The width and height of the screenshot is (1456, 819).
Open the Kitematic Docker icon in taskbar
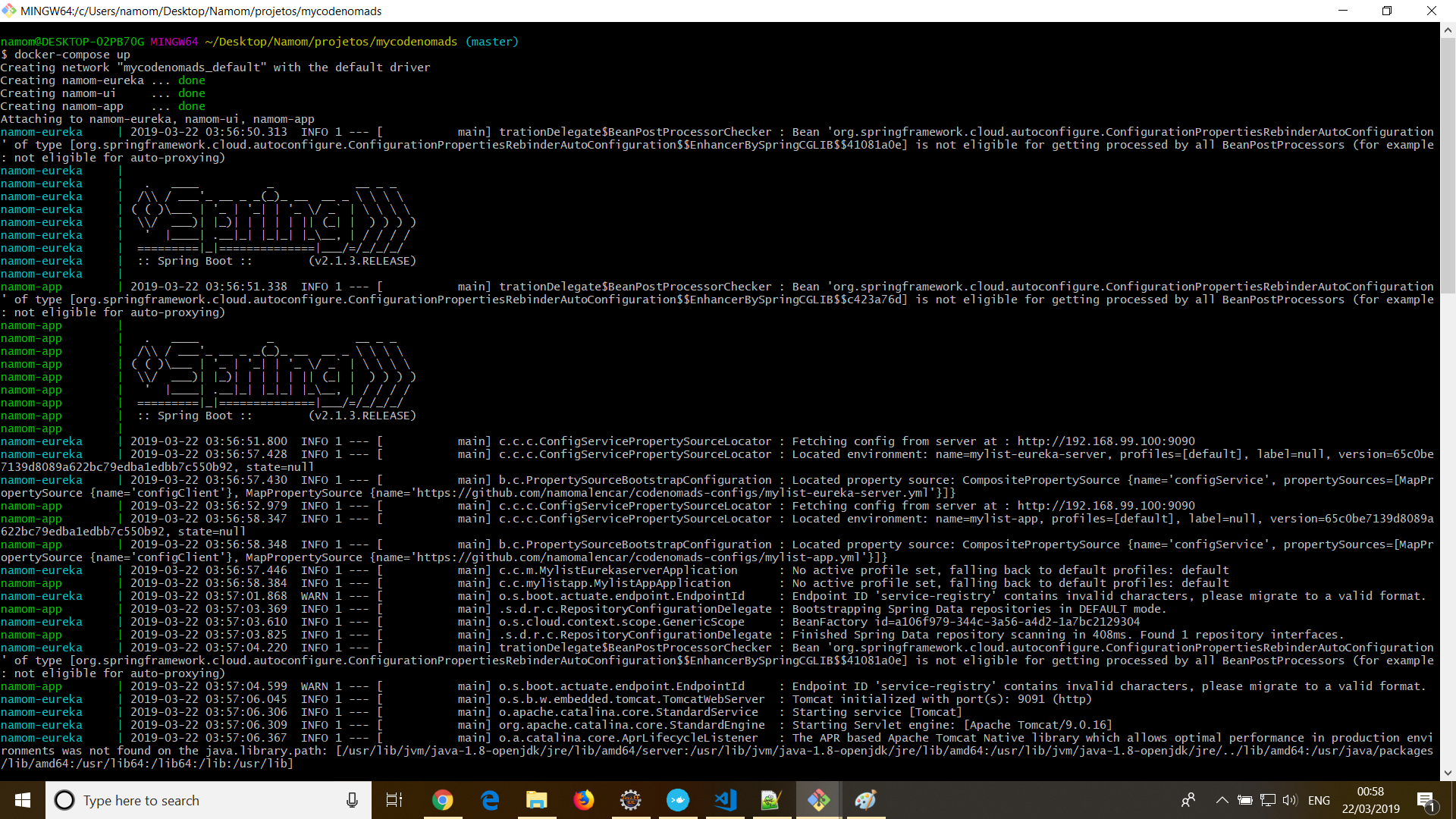click(678, 800)
